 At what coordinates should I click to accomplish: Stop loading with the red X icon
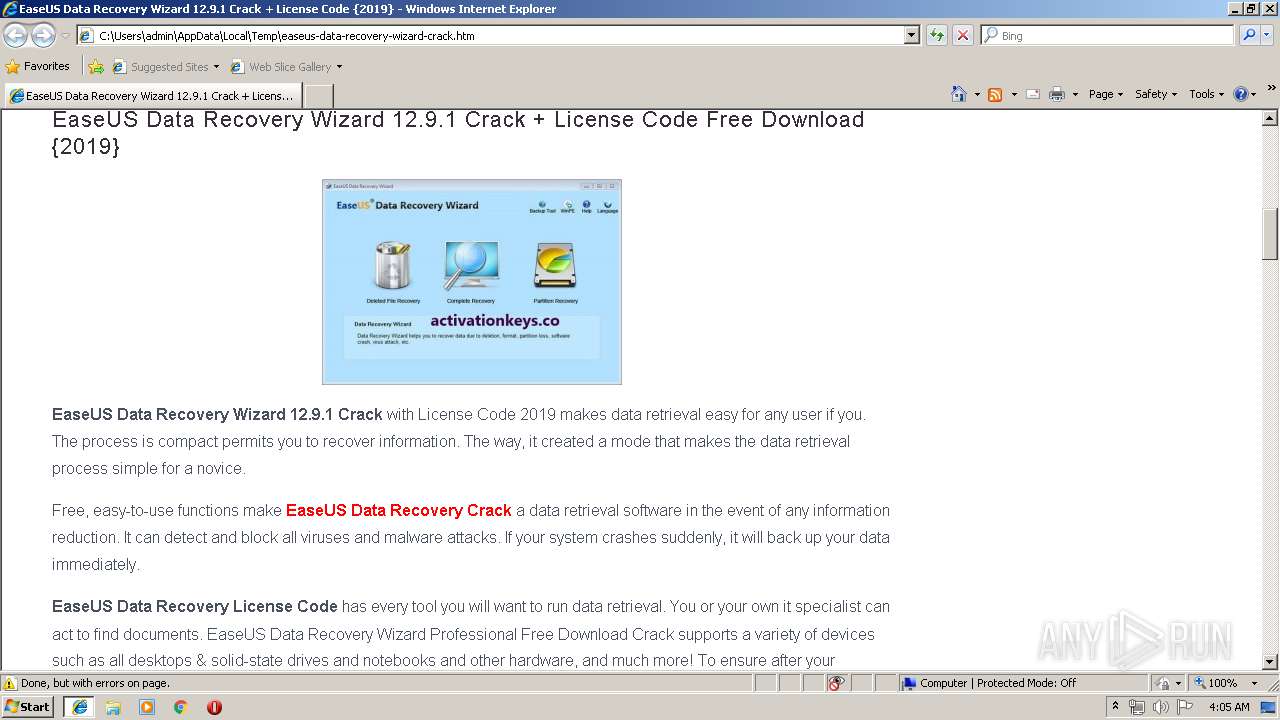[x=962, y=35]
